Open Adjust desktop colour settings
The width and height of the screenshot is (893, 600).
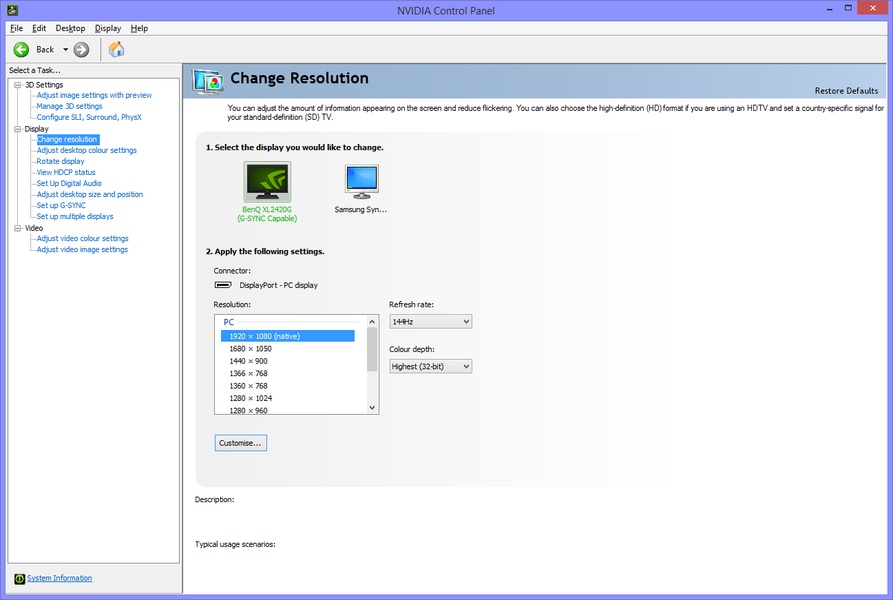click(x=87, y=150)
